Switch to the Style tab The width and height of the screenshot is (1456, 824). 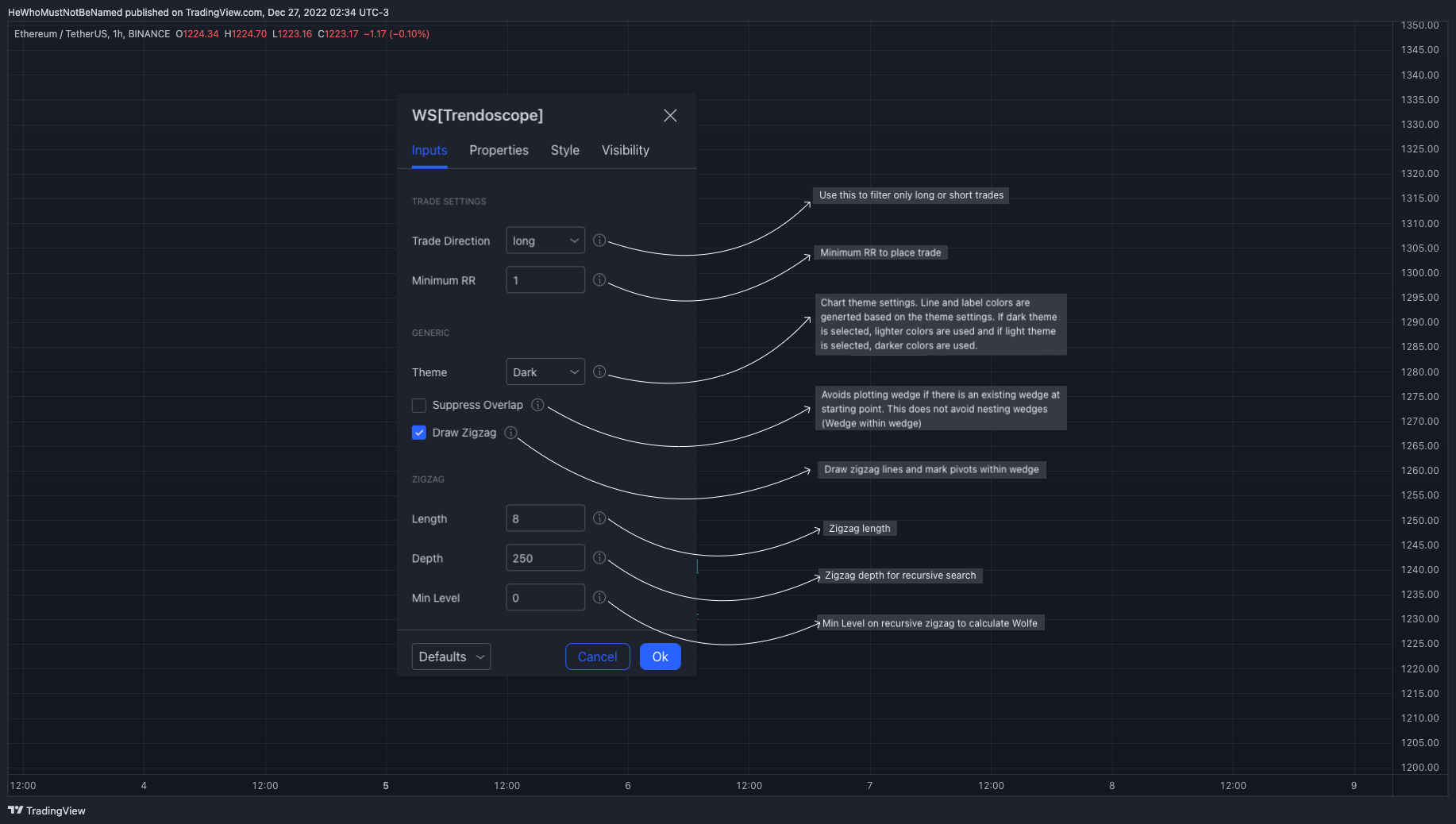tap(565, 150)
